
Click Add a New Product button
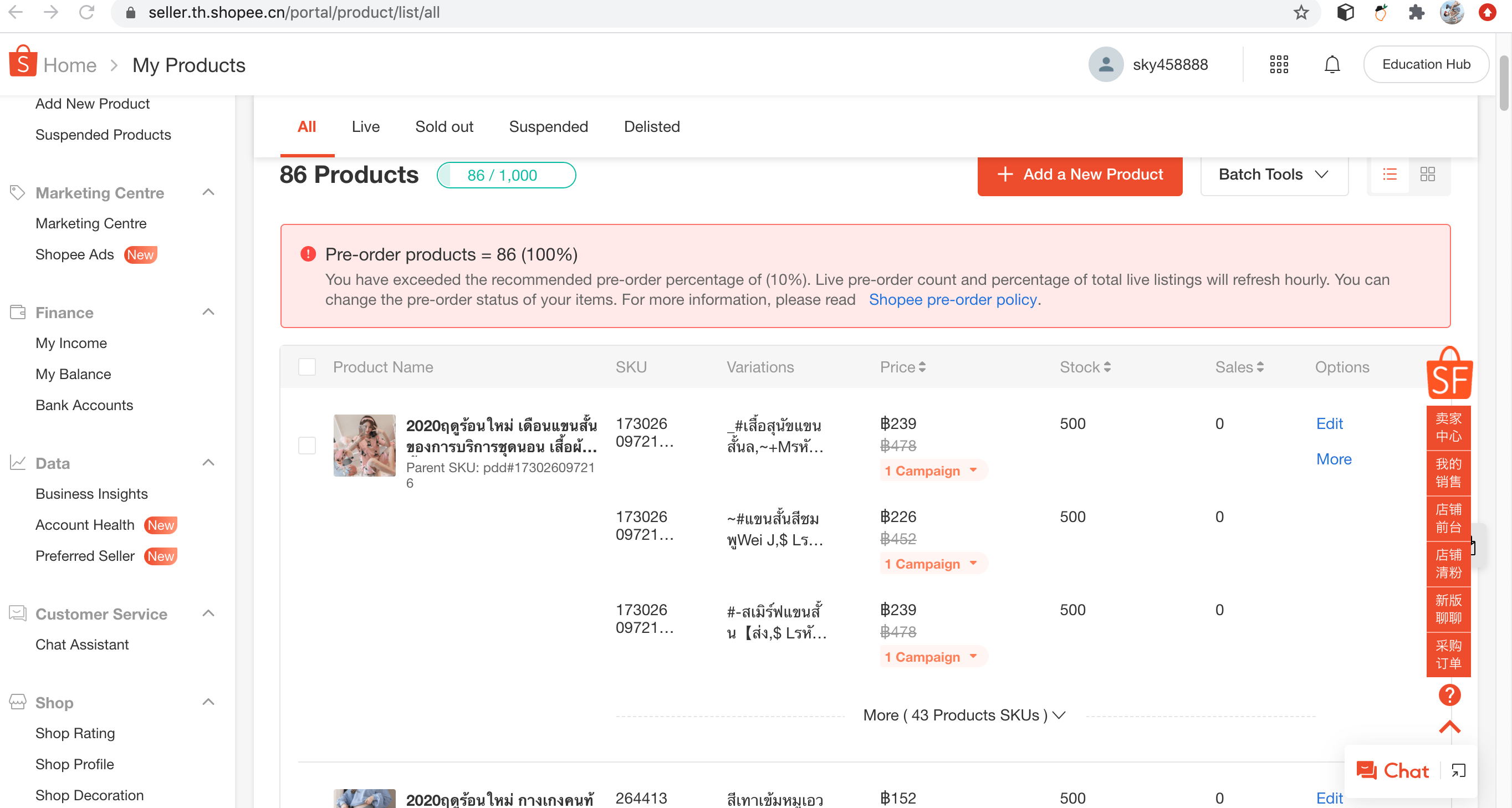tap(1080, 175)
